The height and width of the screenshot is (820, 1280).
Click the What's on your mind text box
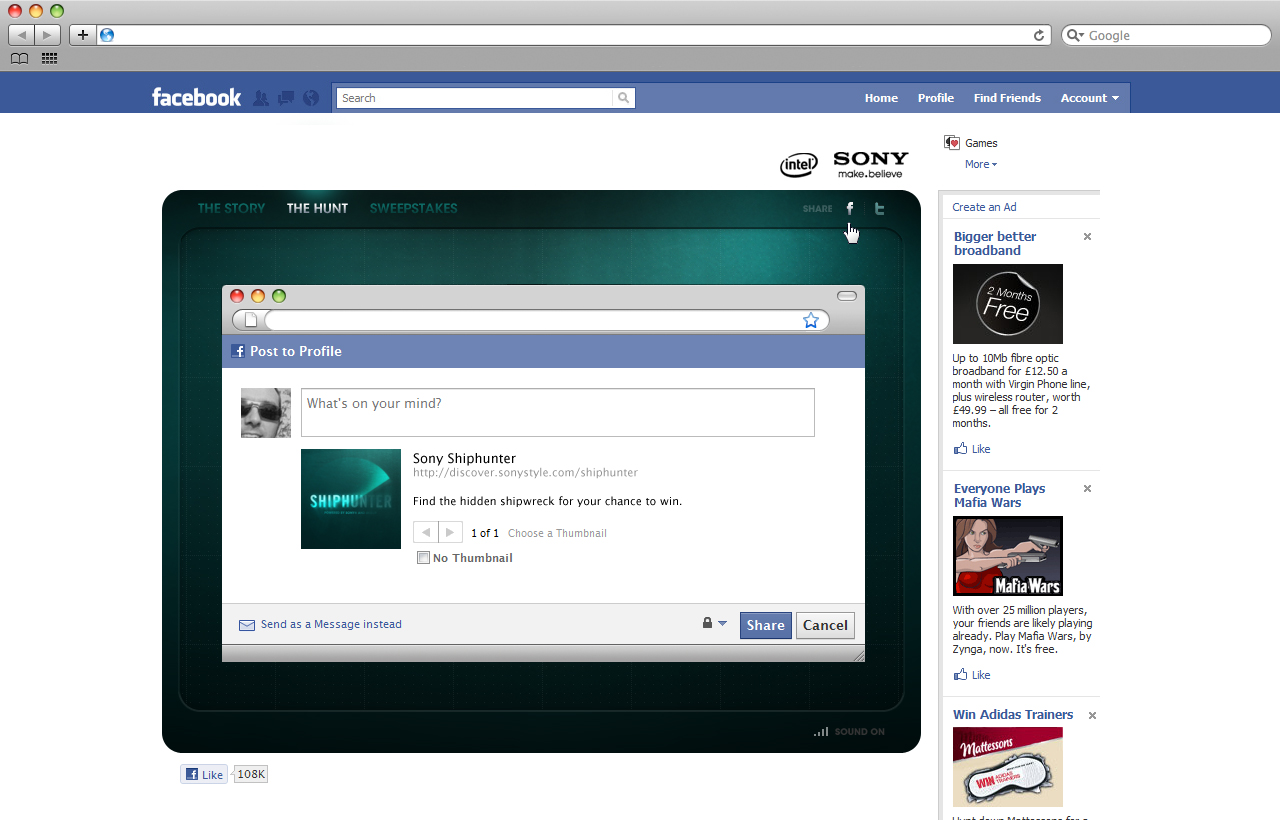[x=558, y=413]
